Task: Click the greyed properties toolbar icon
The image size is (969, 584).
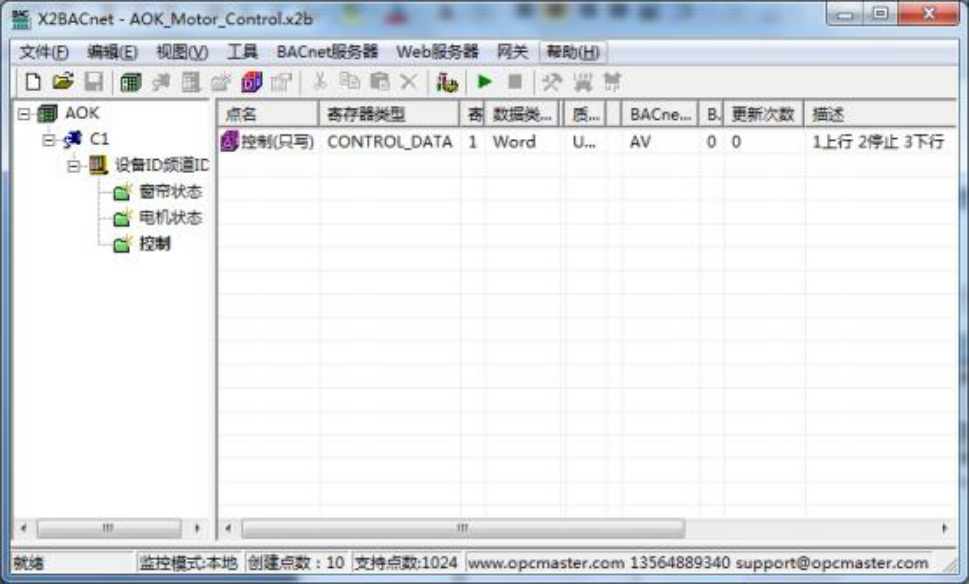Action: [x=282, y=82]
